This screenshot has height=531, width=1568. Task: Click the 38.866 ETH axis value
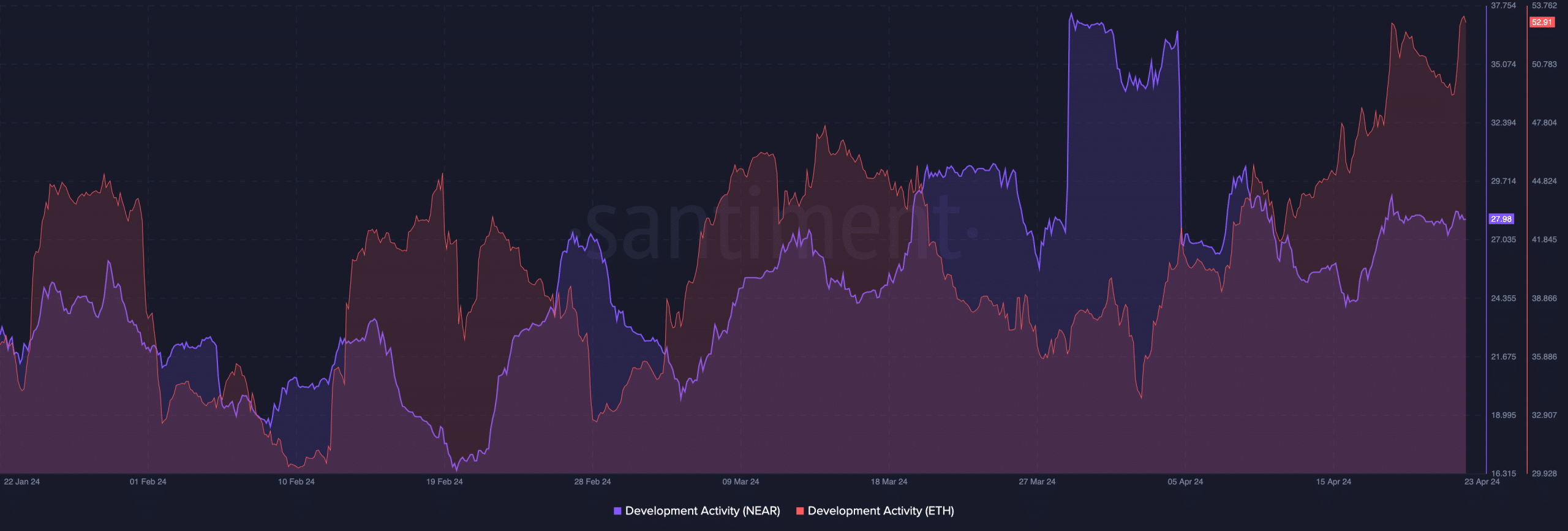[x=1544, y=298]
